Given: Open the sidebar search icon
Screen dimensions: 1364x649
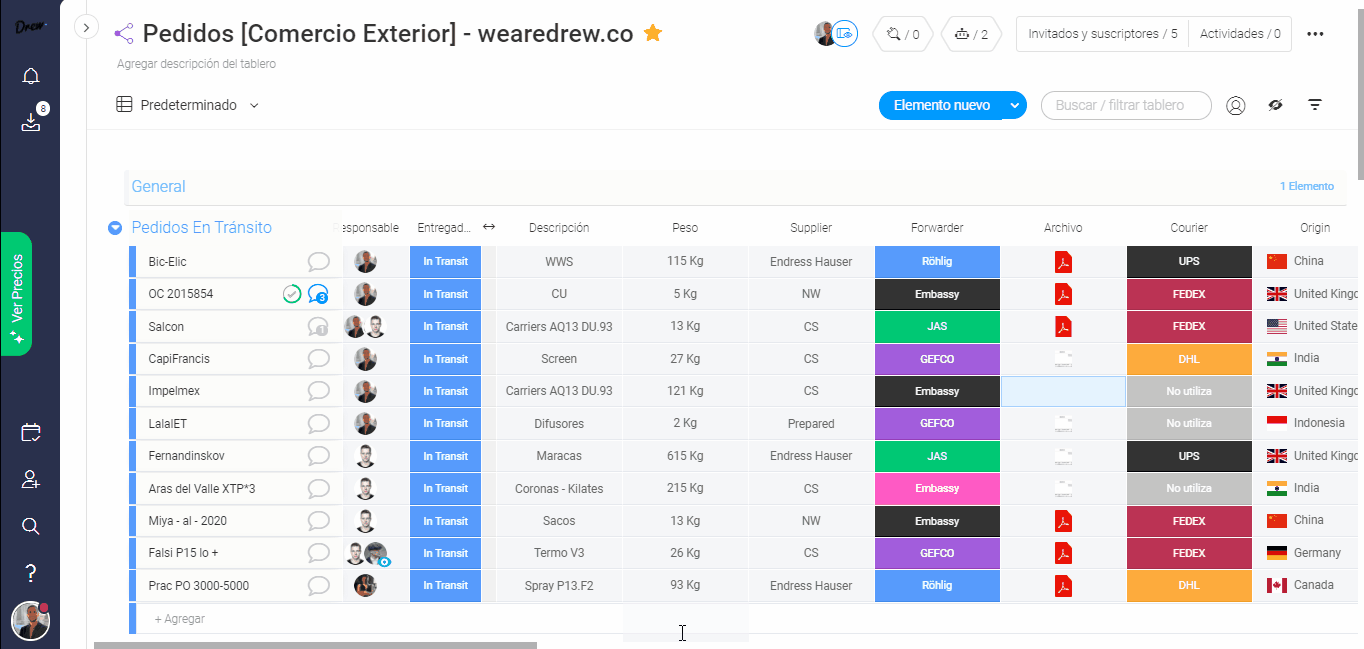Looking at the screenshot, I should 30,526.
